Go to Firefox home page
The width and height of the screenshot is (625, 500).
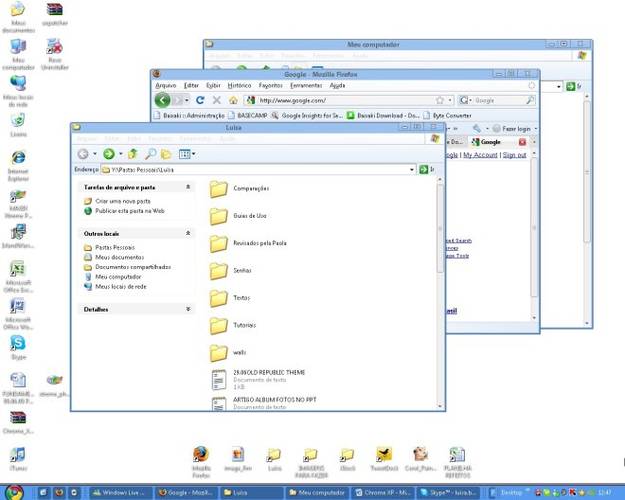[234, 100]
